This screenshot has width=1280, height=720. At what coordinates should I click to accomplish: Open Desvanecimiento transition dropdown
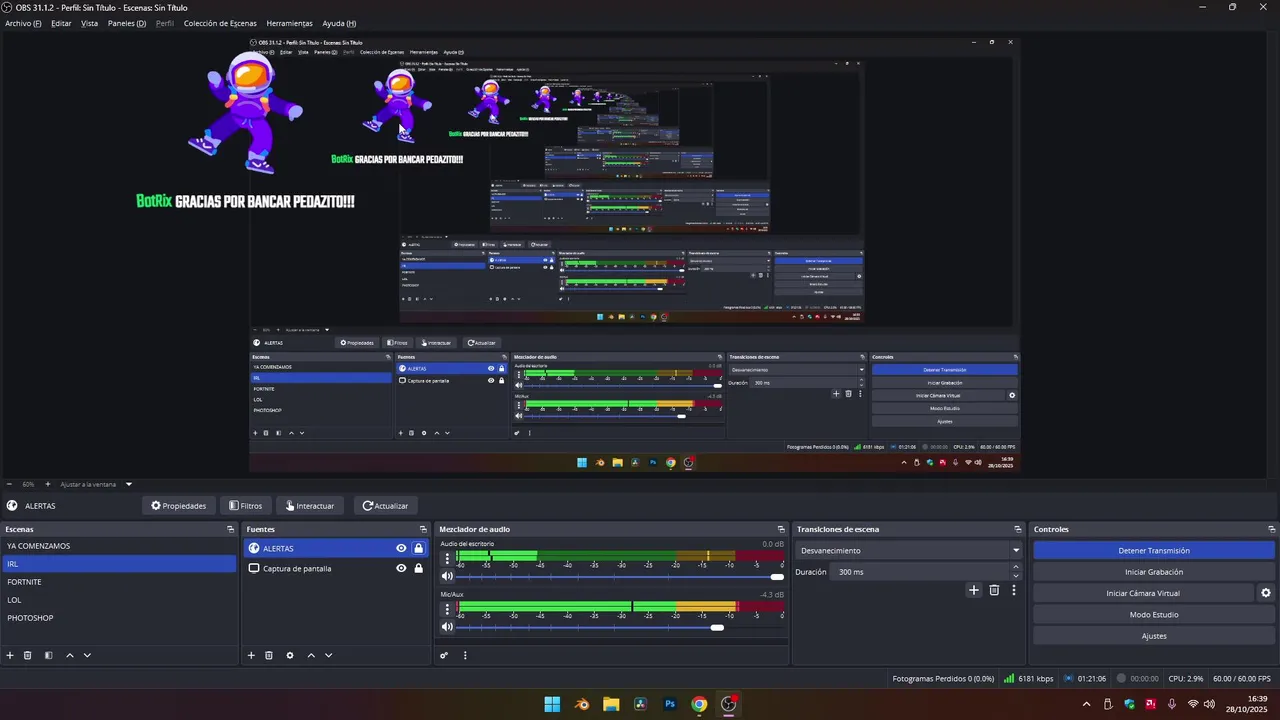point(910,550)
